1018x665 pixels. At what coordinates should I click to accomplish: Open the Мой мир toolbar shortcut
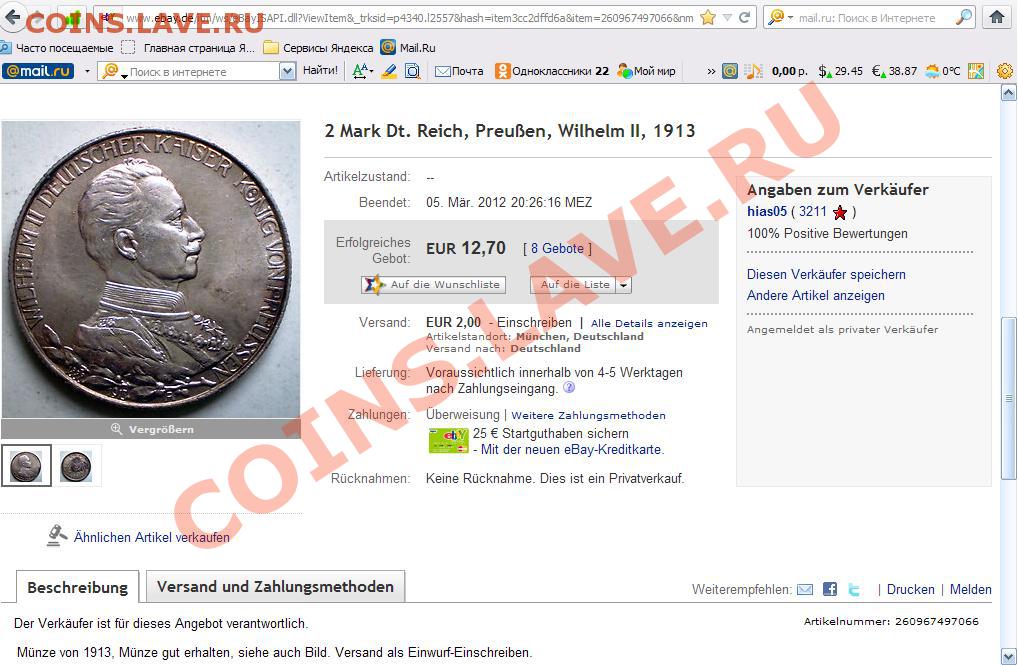647,71
